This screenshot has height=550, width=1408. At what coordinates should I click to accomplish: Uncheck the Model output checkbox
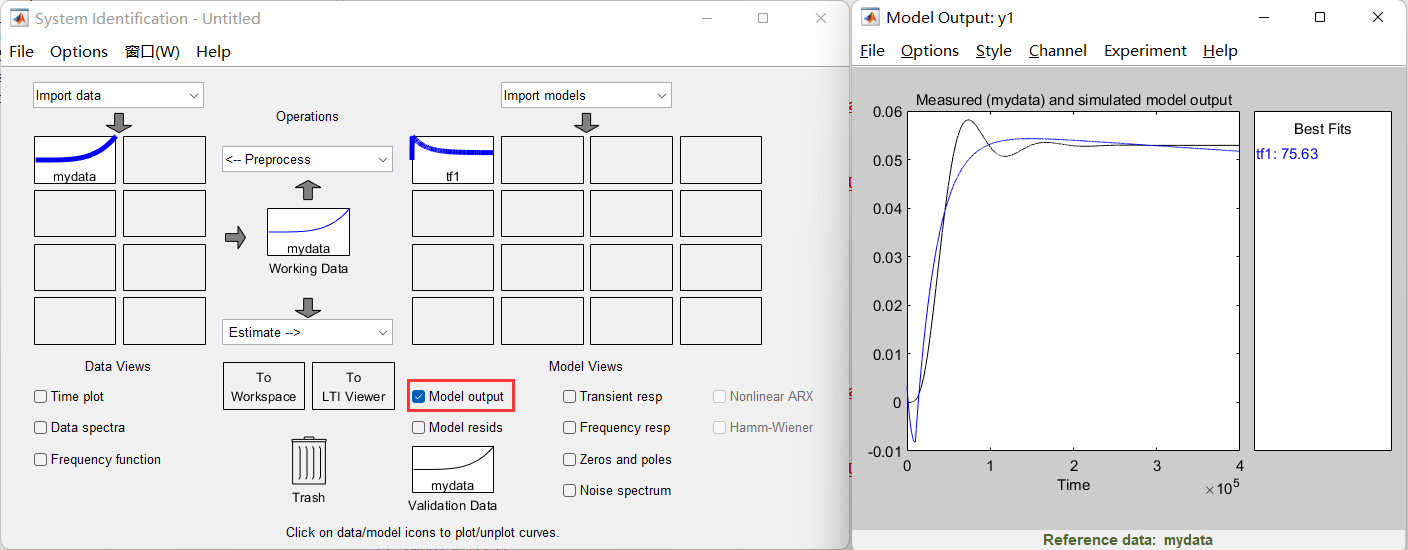pyautogui.click(x=419, y=397)
